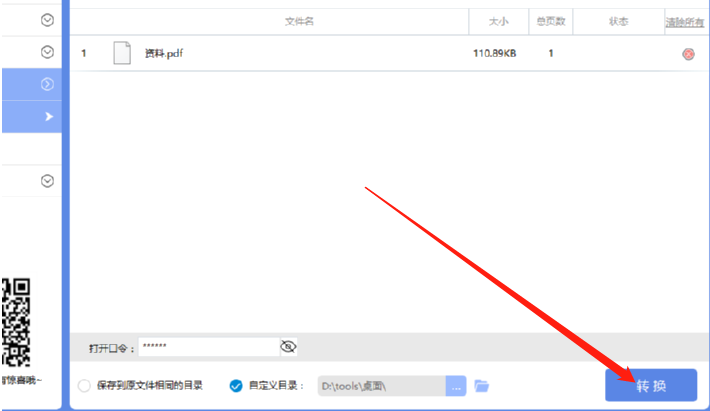Click the QR code image
710x411 pixels.
coord(16,322)
